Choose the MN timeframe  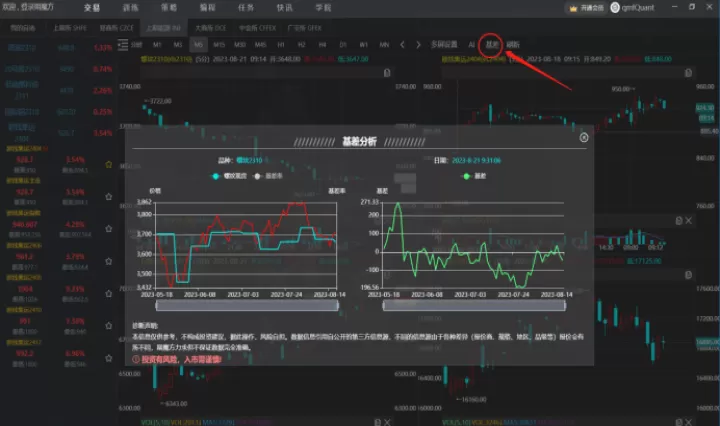(x=384, y=45)
